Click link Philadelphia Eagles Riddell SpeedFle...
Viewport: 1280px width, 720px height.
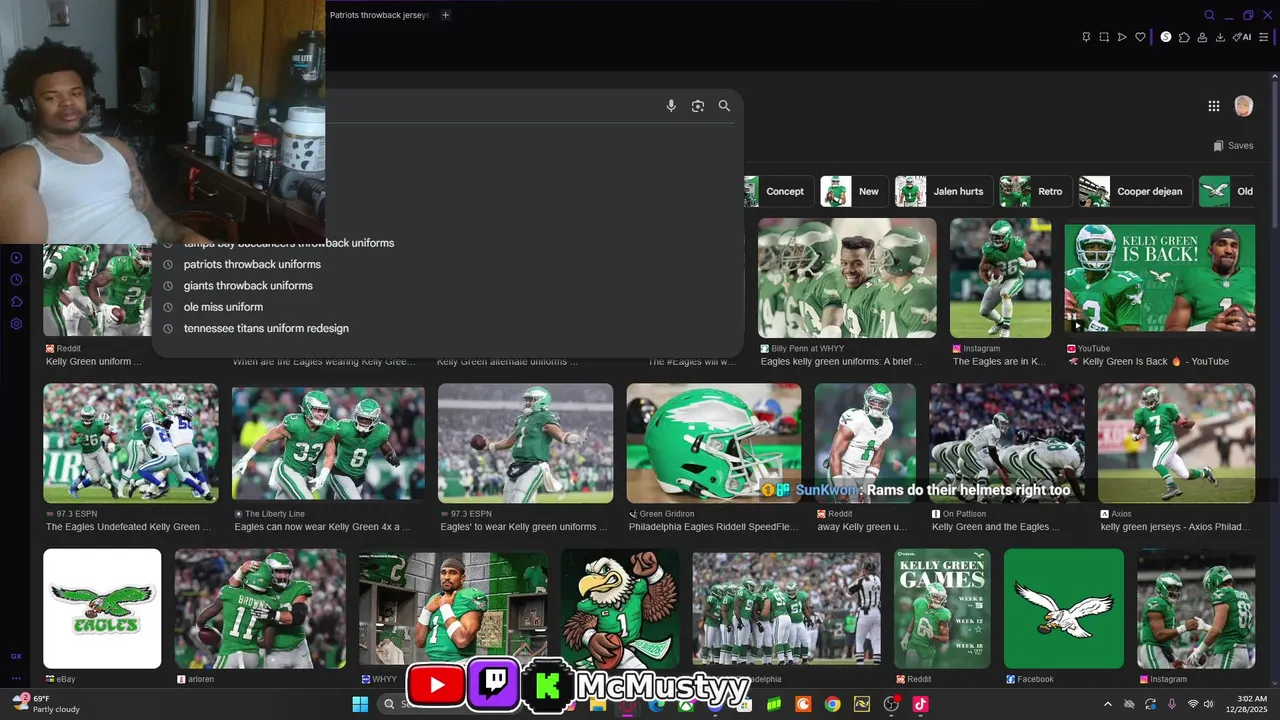click(x=713, y=527)
